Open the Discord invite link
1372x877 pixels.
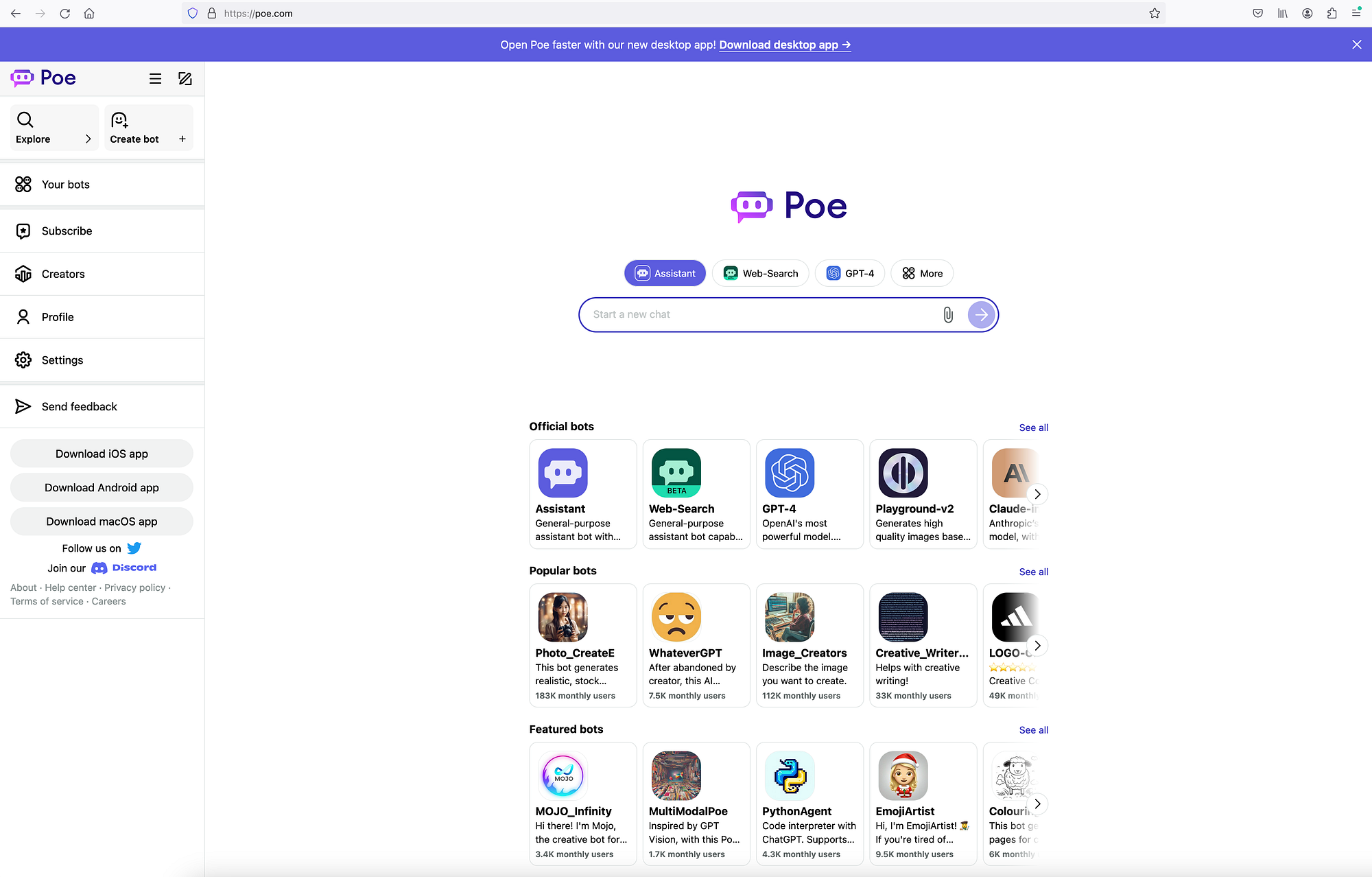124,568
